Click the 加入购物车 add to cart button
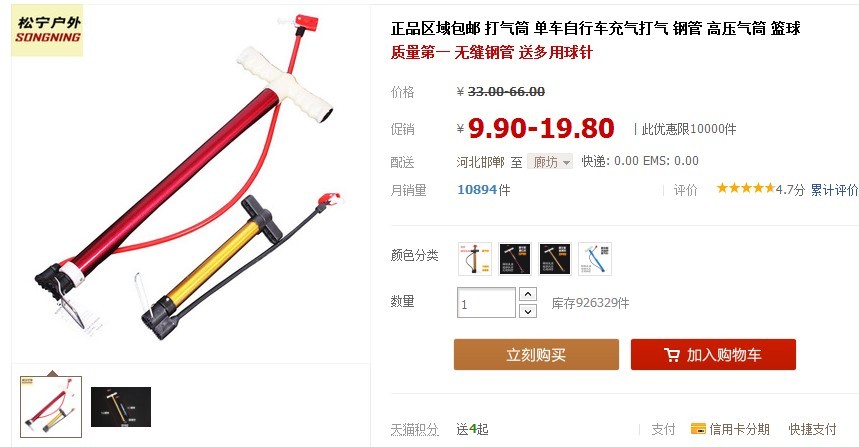The height and width of the screenshot is (447, 859). click(x=713, y=354)
